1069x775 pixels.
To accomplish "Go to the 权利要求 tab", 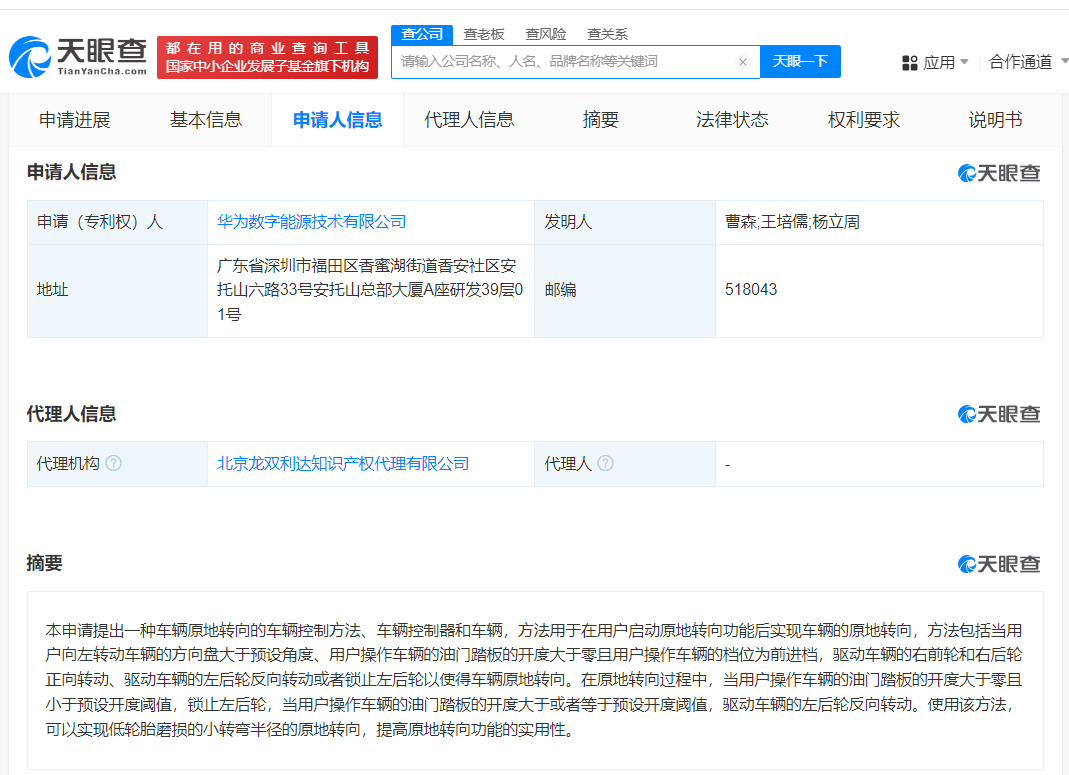I will pos(864,120).
